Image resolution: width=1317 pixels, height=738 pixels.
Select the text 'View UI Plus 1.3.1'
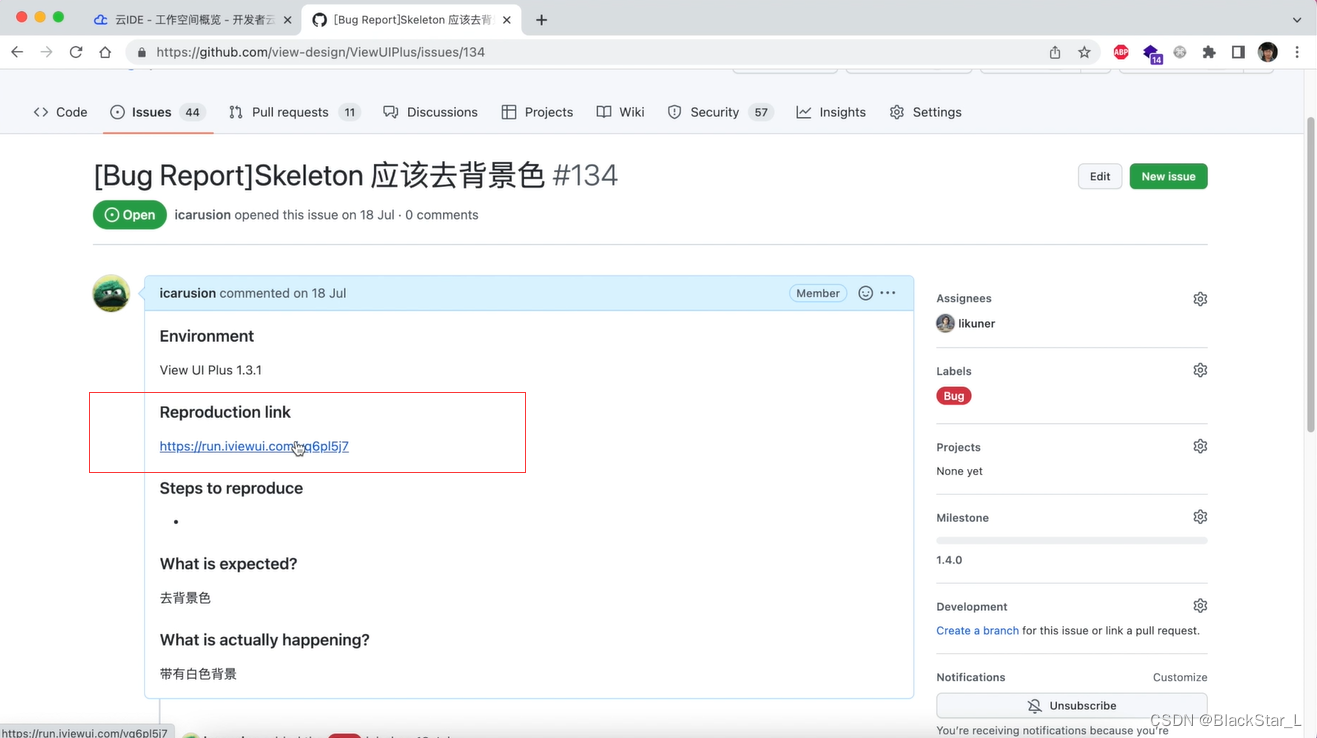(x=211, y=370)
